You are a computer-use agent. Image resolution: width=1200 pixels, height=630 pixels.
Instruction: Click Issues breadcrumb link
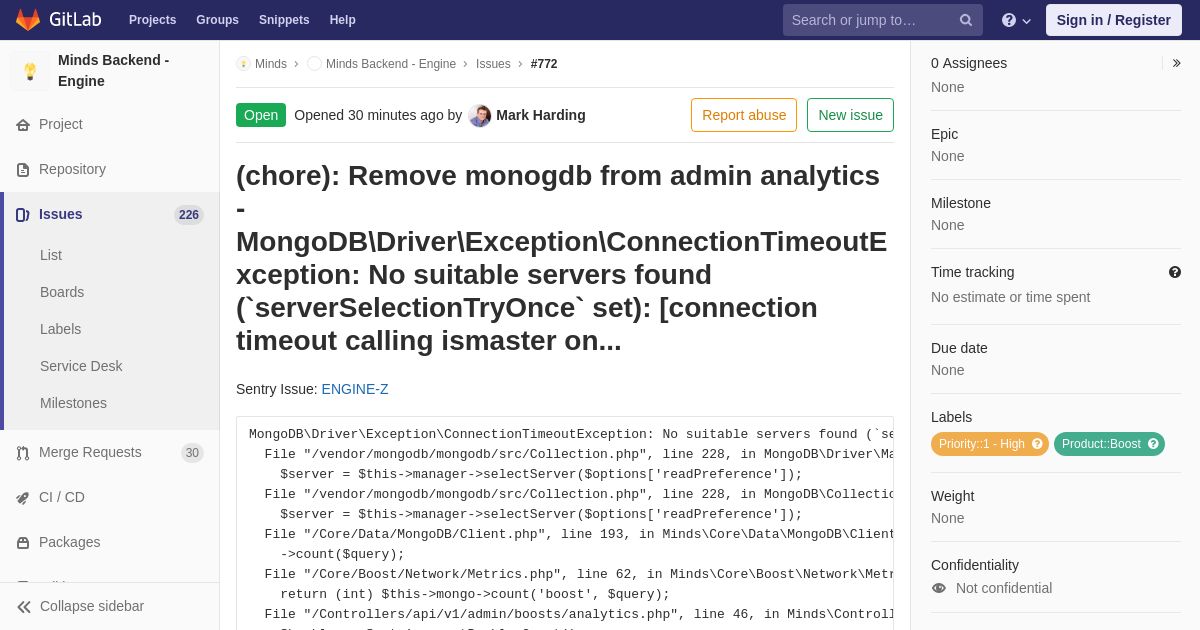(493, 64)
